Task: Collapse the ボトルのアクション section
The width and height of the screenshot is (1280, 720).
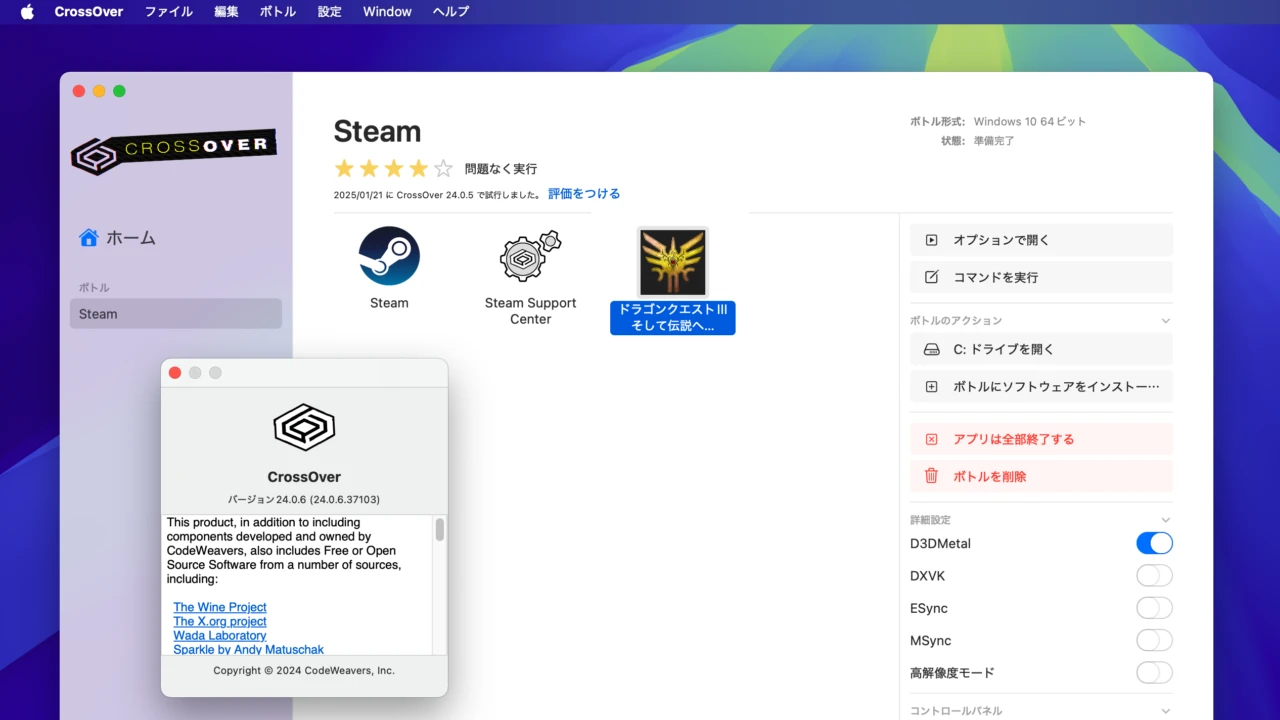Action: pos(1165,321)
